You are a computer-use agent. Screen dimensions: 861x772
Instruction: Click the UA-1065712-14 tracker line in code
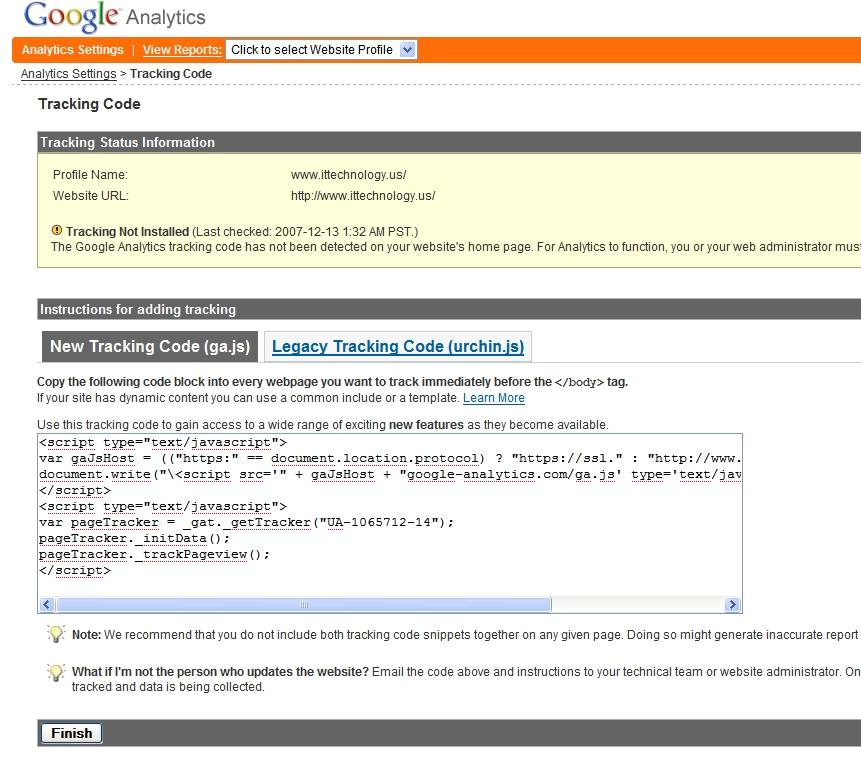pos(247,522)
